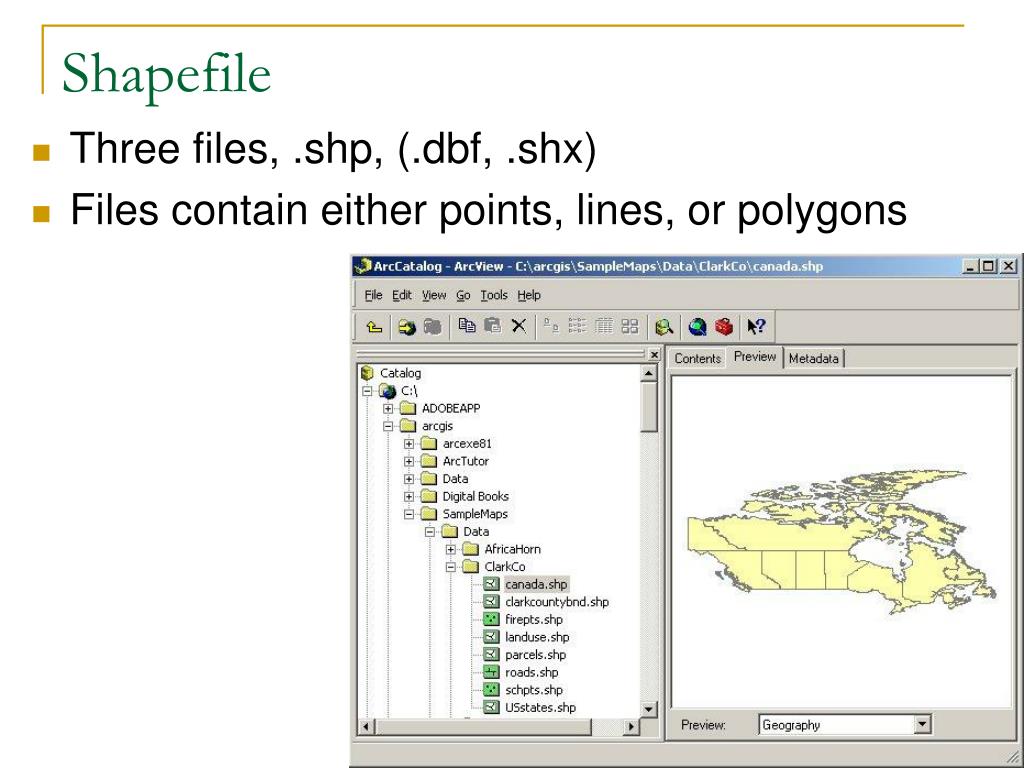Select firepts.shp in the tree

(x=534, y=619)
